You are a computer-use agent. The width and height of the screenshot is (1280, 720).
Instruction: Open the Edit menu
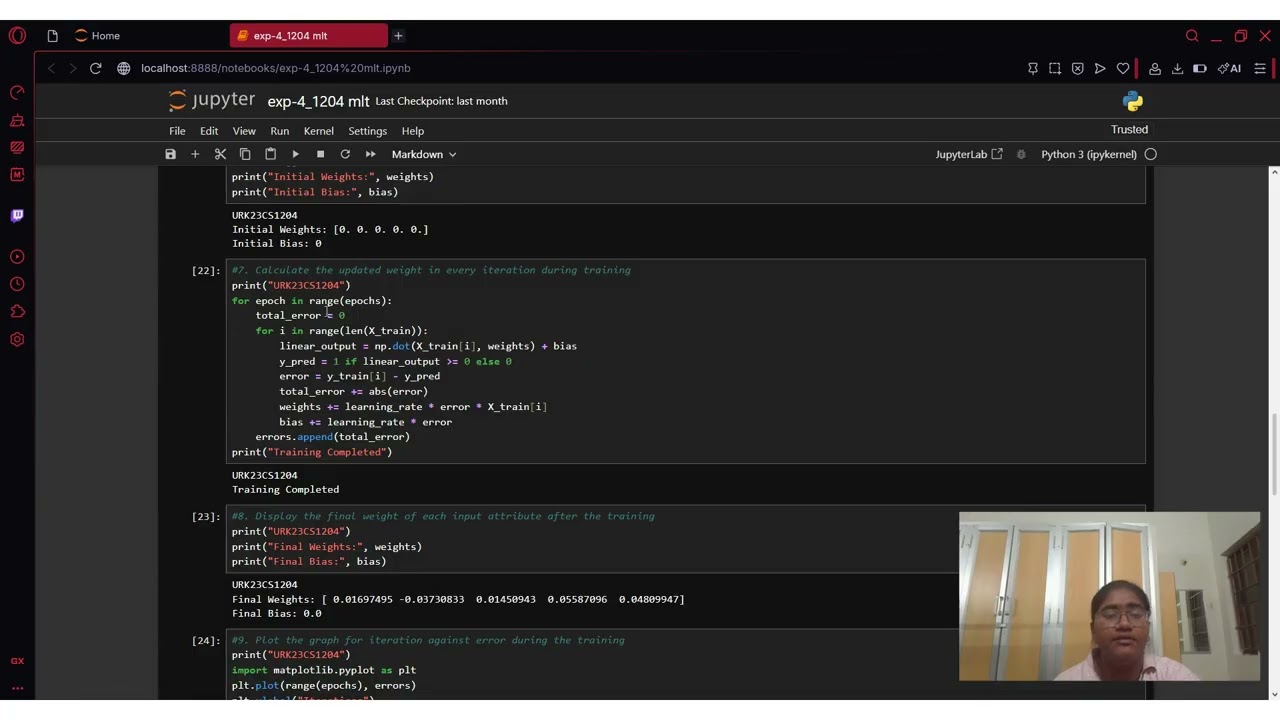pyautogui.click(x=209, y=131)
